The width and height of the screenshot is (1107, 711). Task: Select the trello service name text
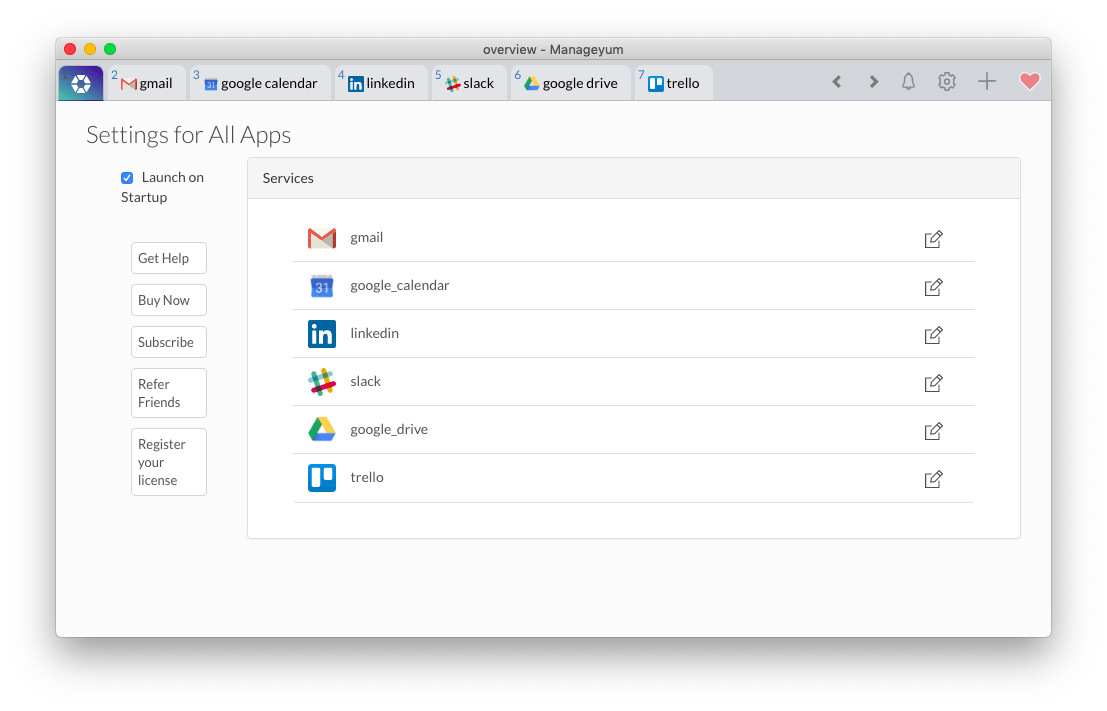(x=367, y=477)
